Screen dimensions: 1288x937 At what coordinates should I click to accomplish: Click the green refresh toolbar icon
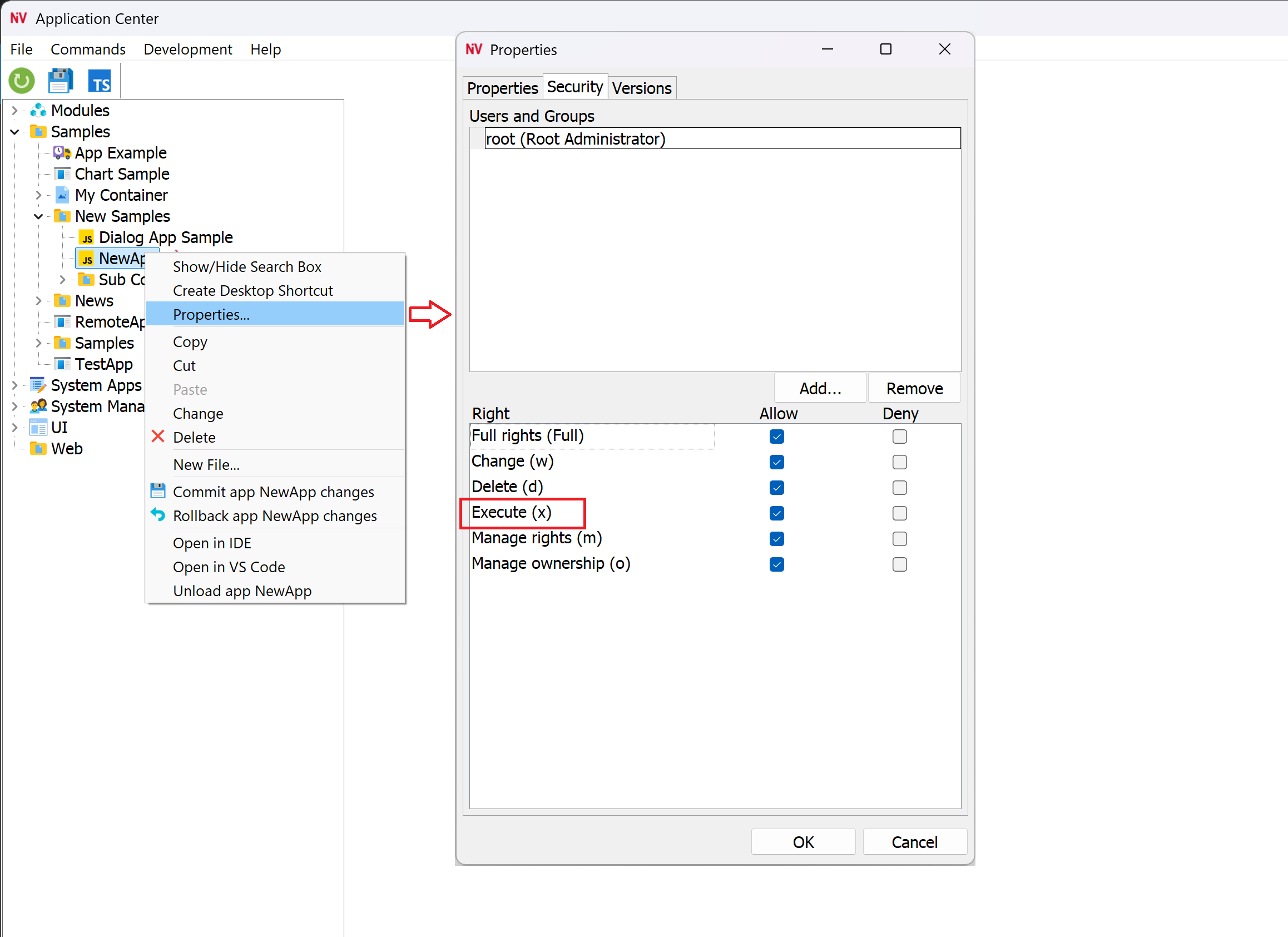pos(22,81)
